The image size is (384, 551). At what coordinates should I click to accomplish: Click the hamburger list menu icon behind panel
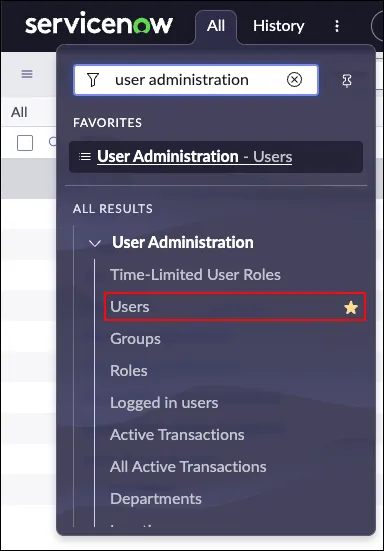27,74
